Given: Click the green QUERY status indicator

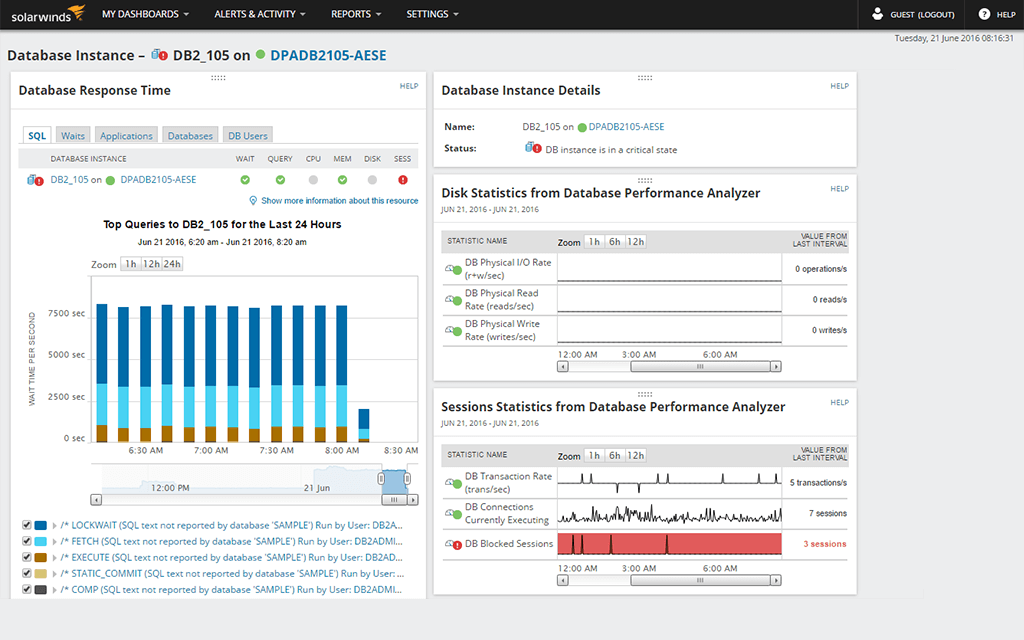Looking at the screenshot, I should (279, 181).
